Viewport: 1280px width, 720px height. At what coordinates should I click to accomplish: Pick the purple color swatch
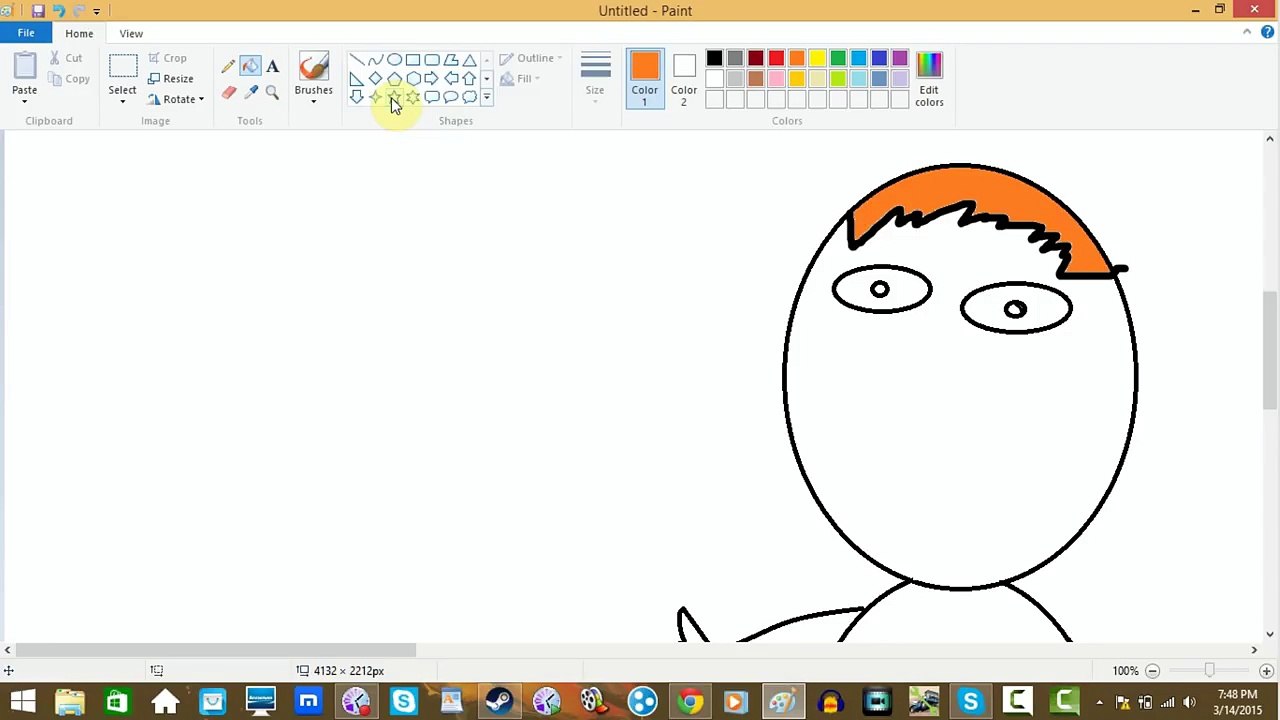[900, 59]
